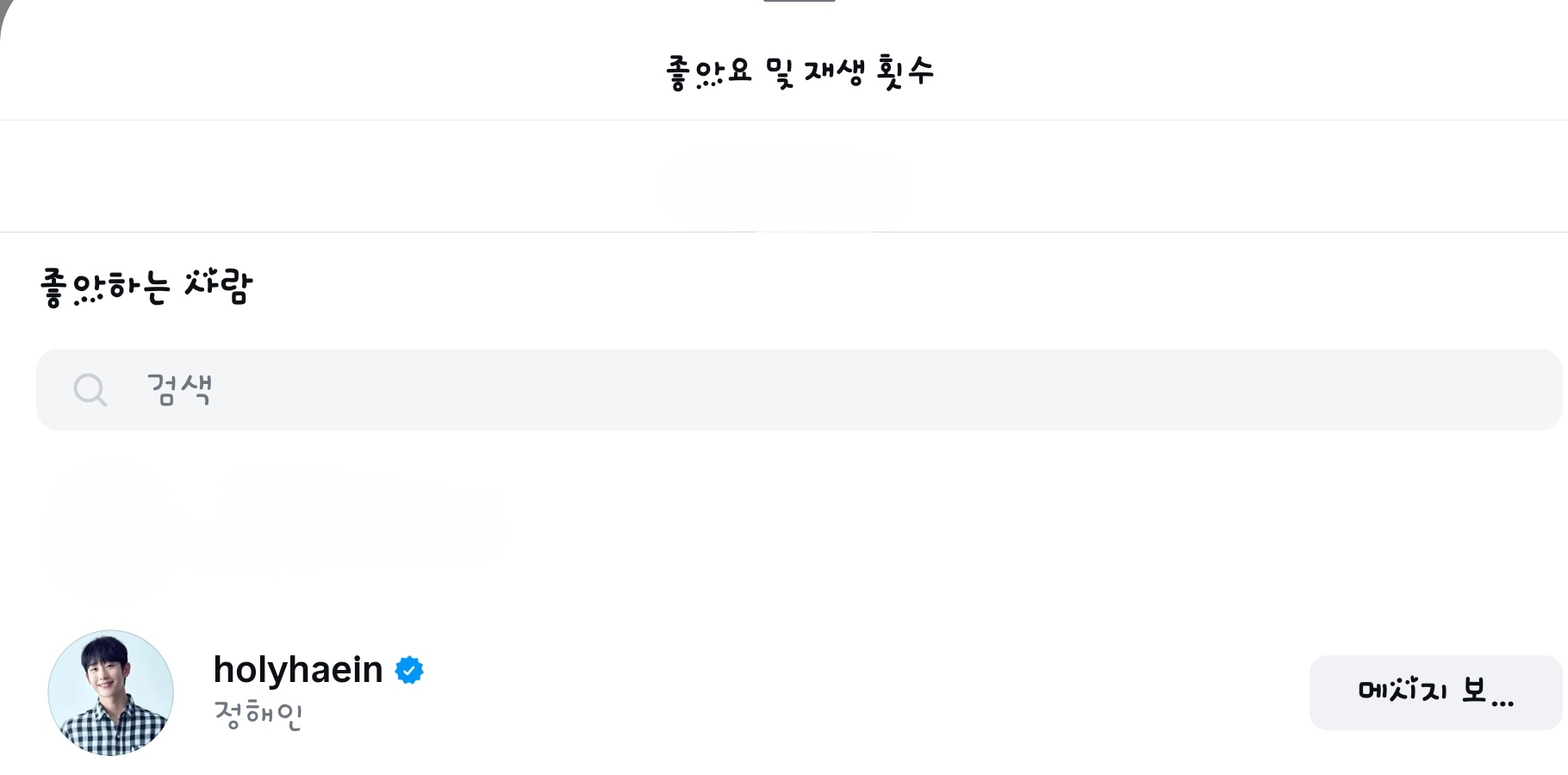Open the holyhaein username link
Image resolution: width=1568 pixels, height=775 pixels.
pos(298,670)
